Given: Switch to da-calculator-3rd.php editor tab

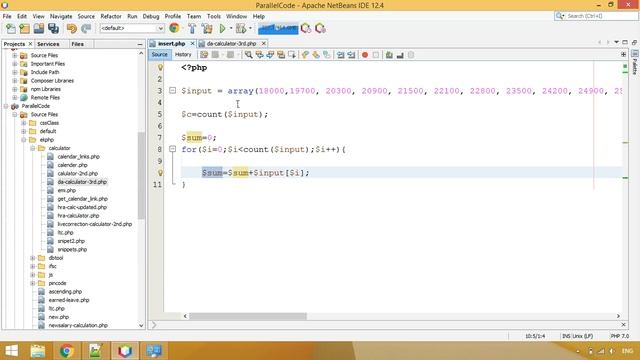Looking at the screenshot, I should 231,43.
